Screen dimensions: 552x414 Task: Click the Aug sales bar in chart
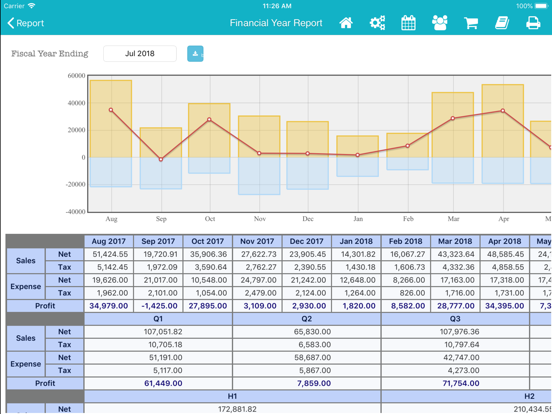(x=111, y=119)
